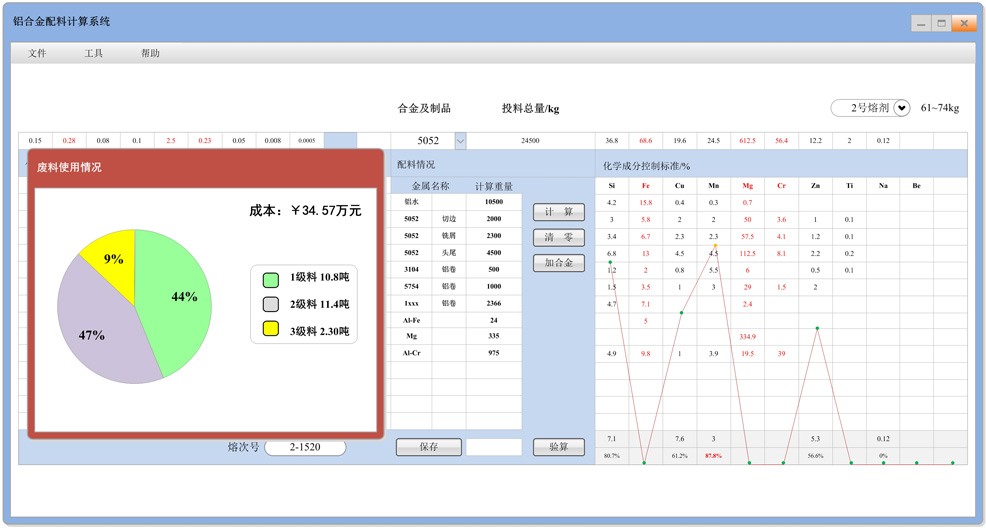
Task: Expand the 2号熔剂 dropdown arrow
Action: (x=902, y=108)
